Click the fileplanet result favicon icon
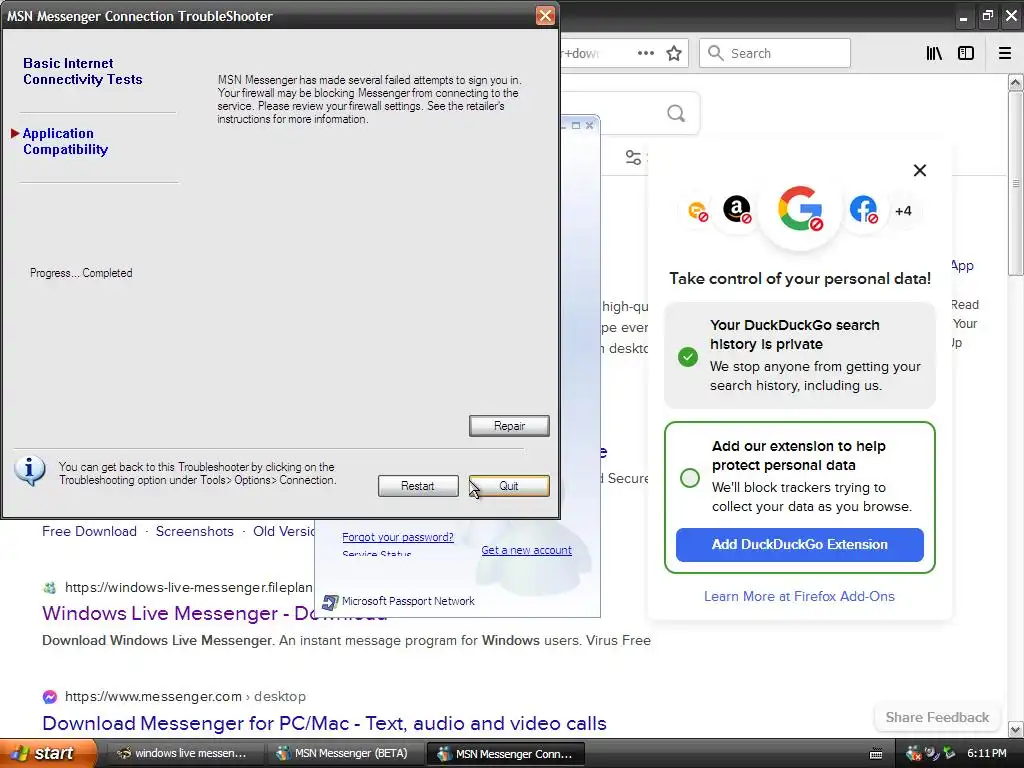 tap(50, 588)
